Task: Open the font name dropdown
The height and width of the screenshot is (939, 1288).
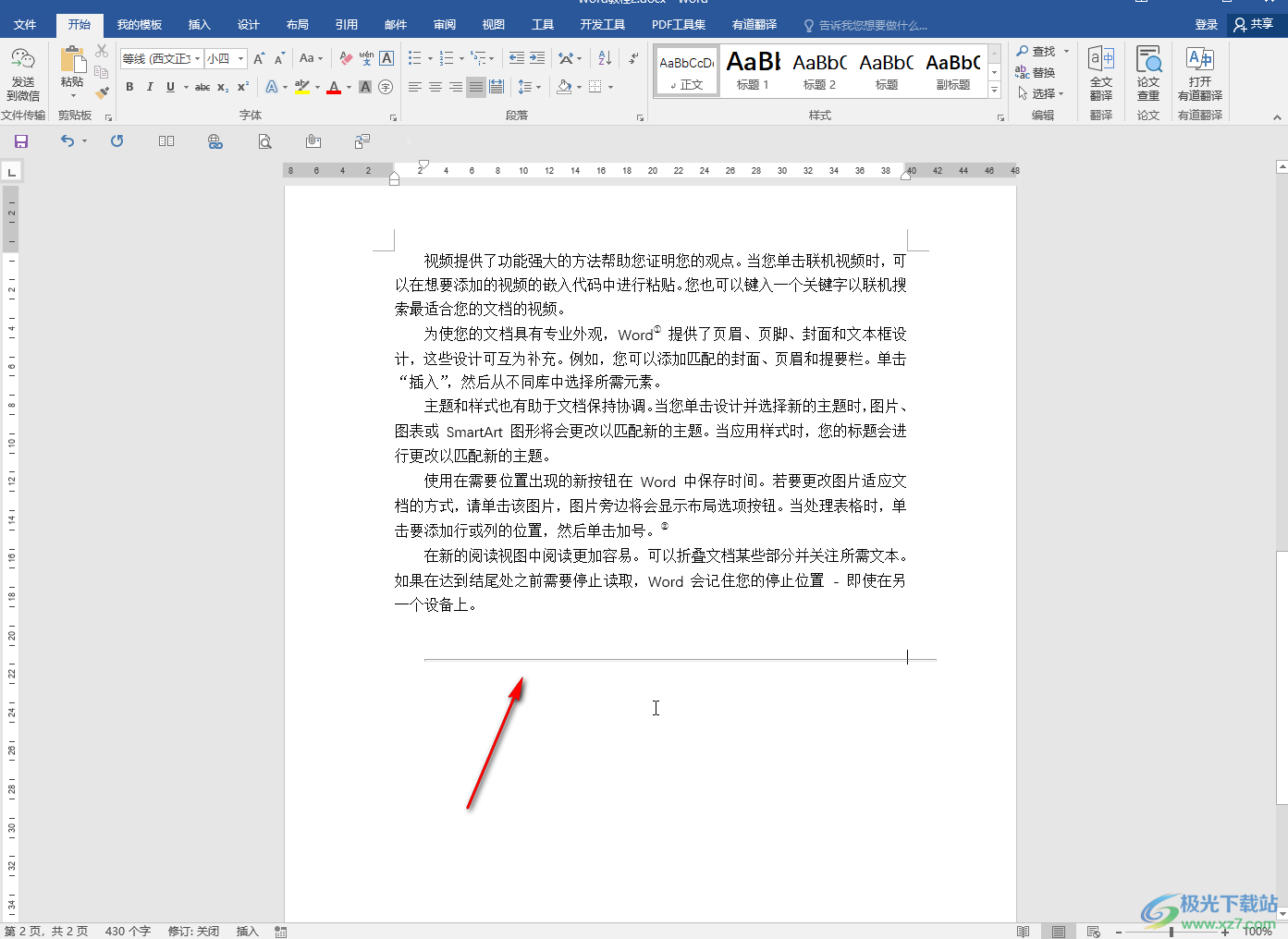Action: tap(197, 58)
